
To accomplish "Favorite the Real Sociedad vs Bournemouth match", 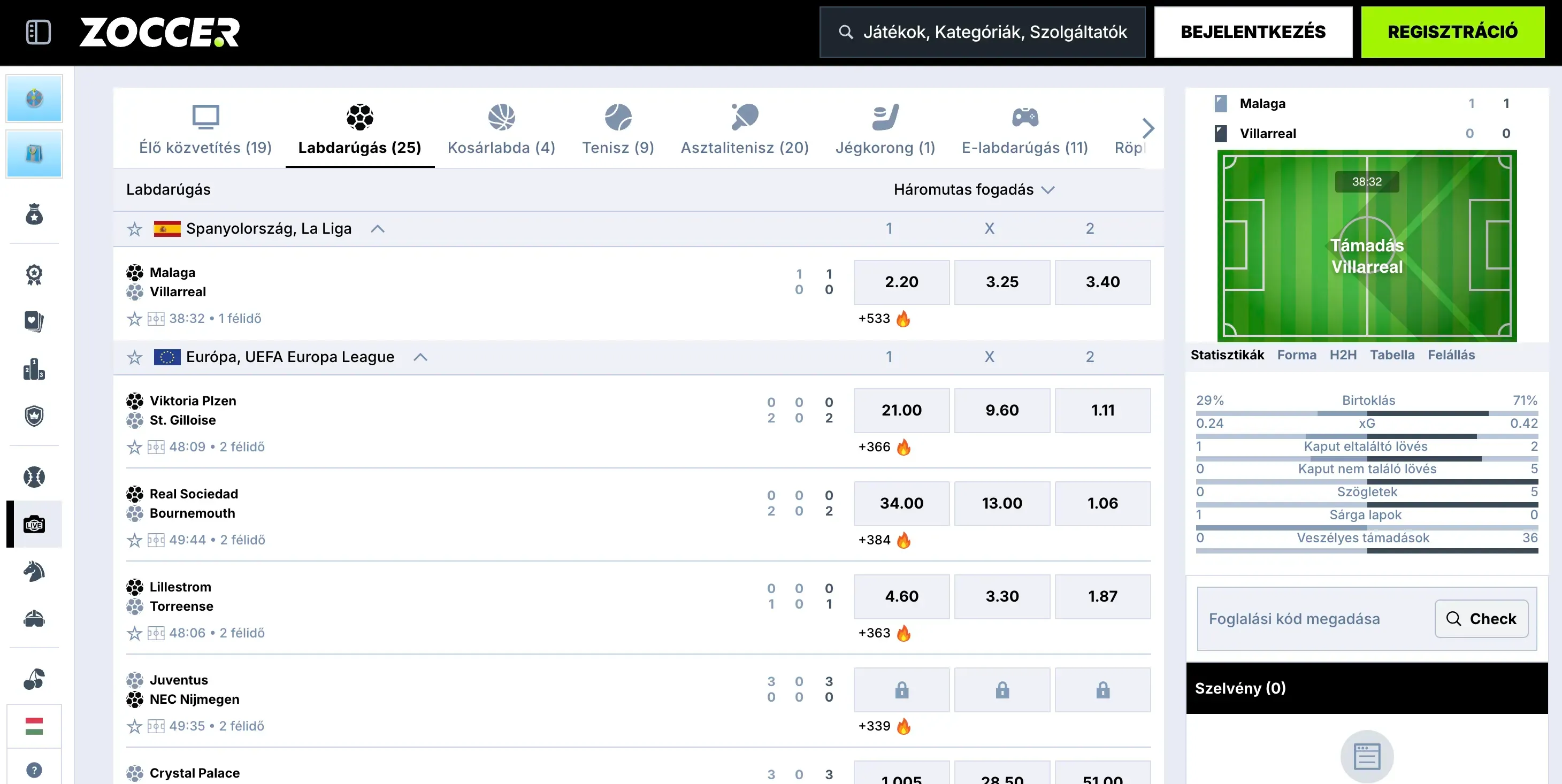I will point(135,540).
